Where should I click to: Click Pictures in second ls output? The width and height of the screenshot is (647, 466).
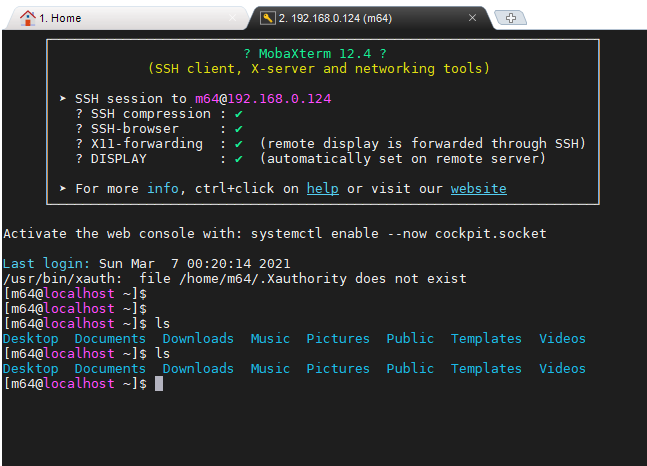tap(338, 369)
